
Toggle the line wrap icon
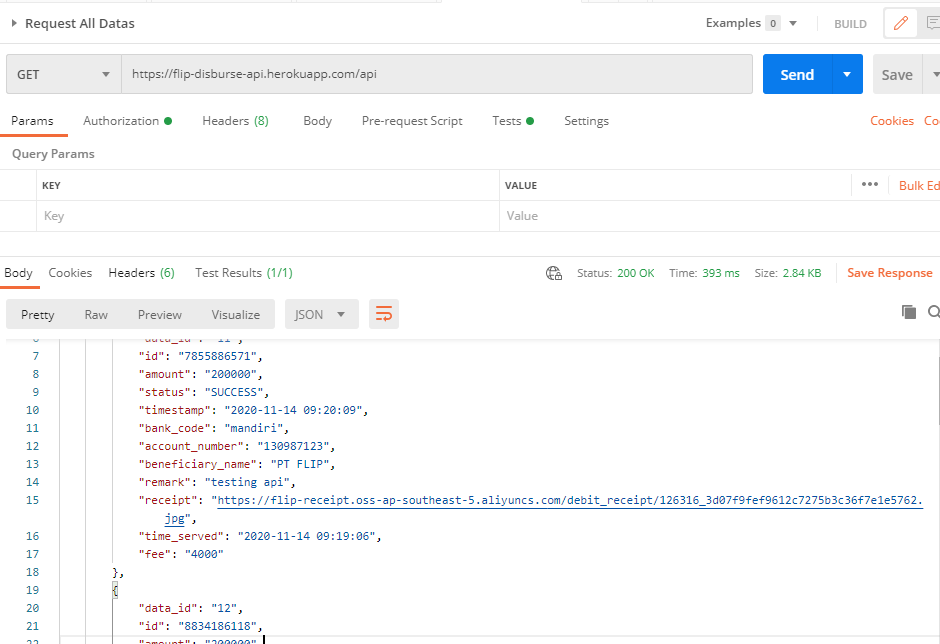click(384, 314)
